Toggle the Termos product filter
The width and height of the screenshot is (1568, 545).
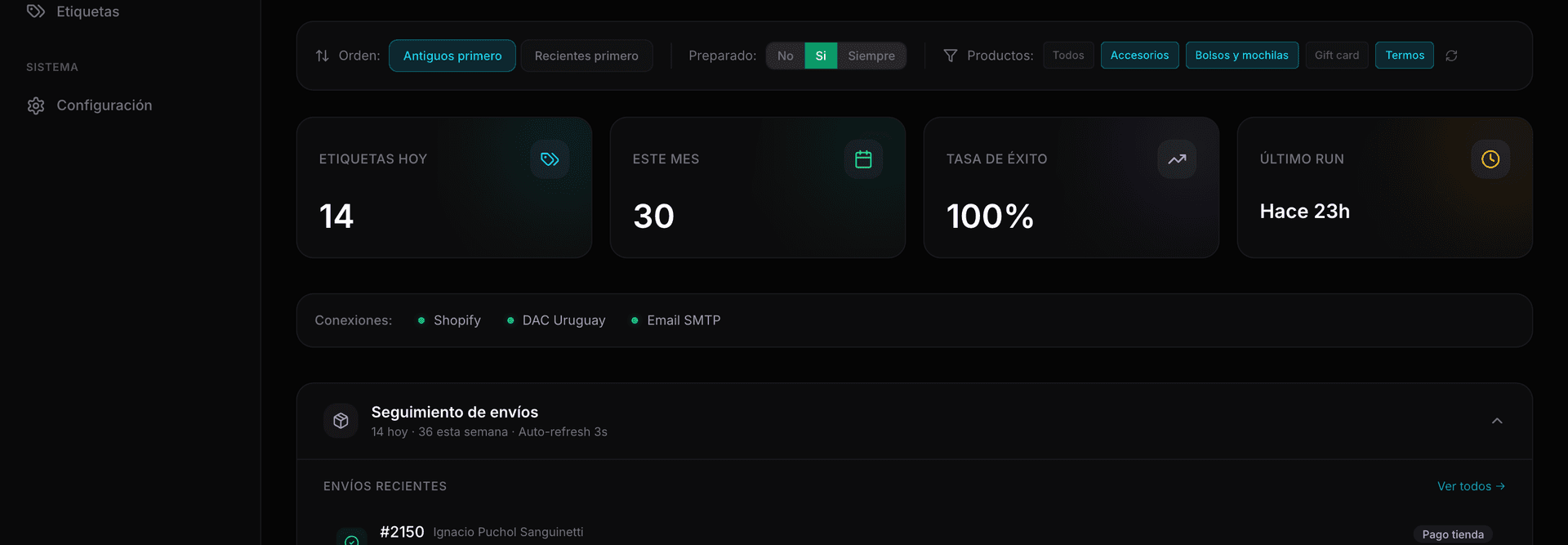point(1405,55)
